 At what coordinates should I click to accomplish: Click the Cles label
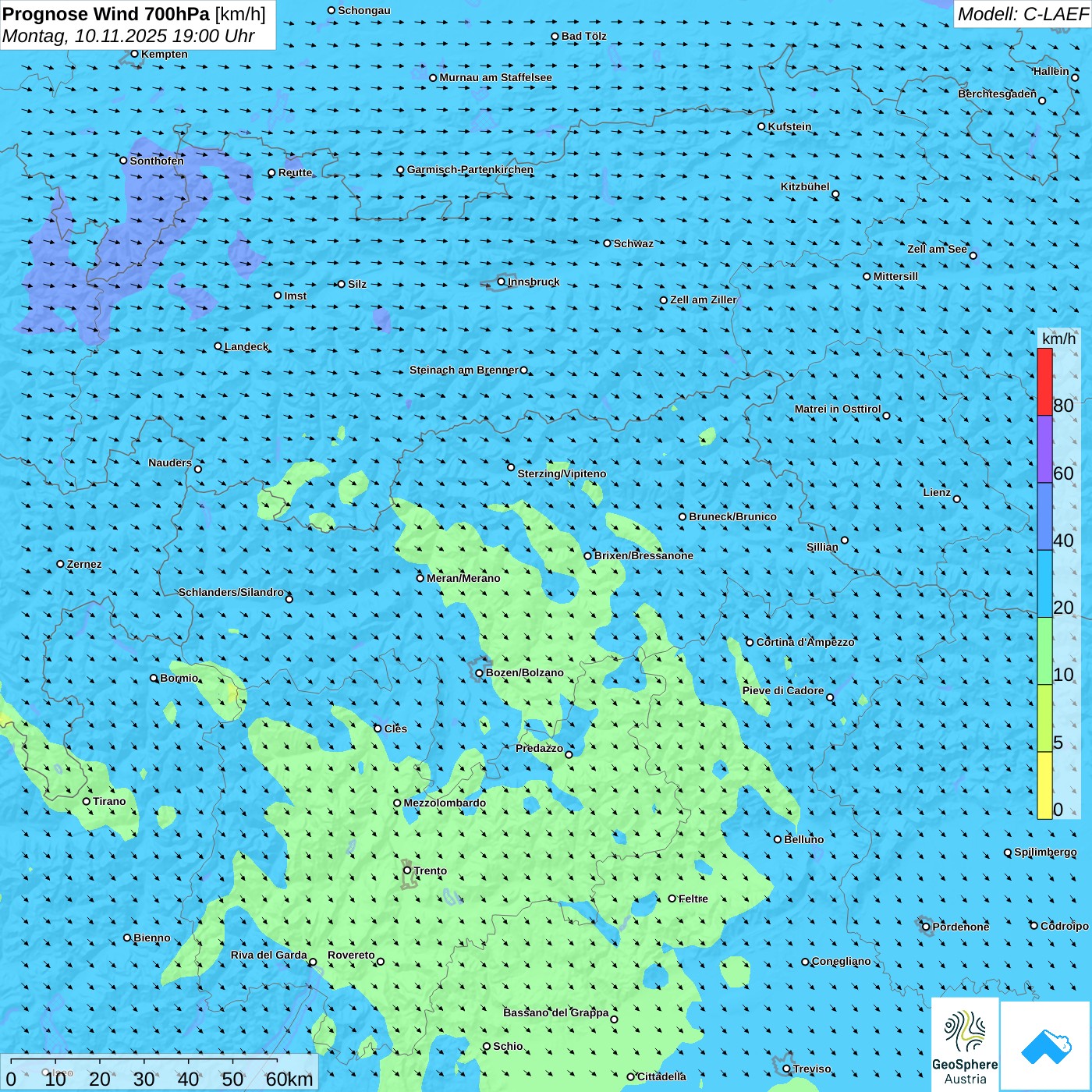(395, 729)
